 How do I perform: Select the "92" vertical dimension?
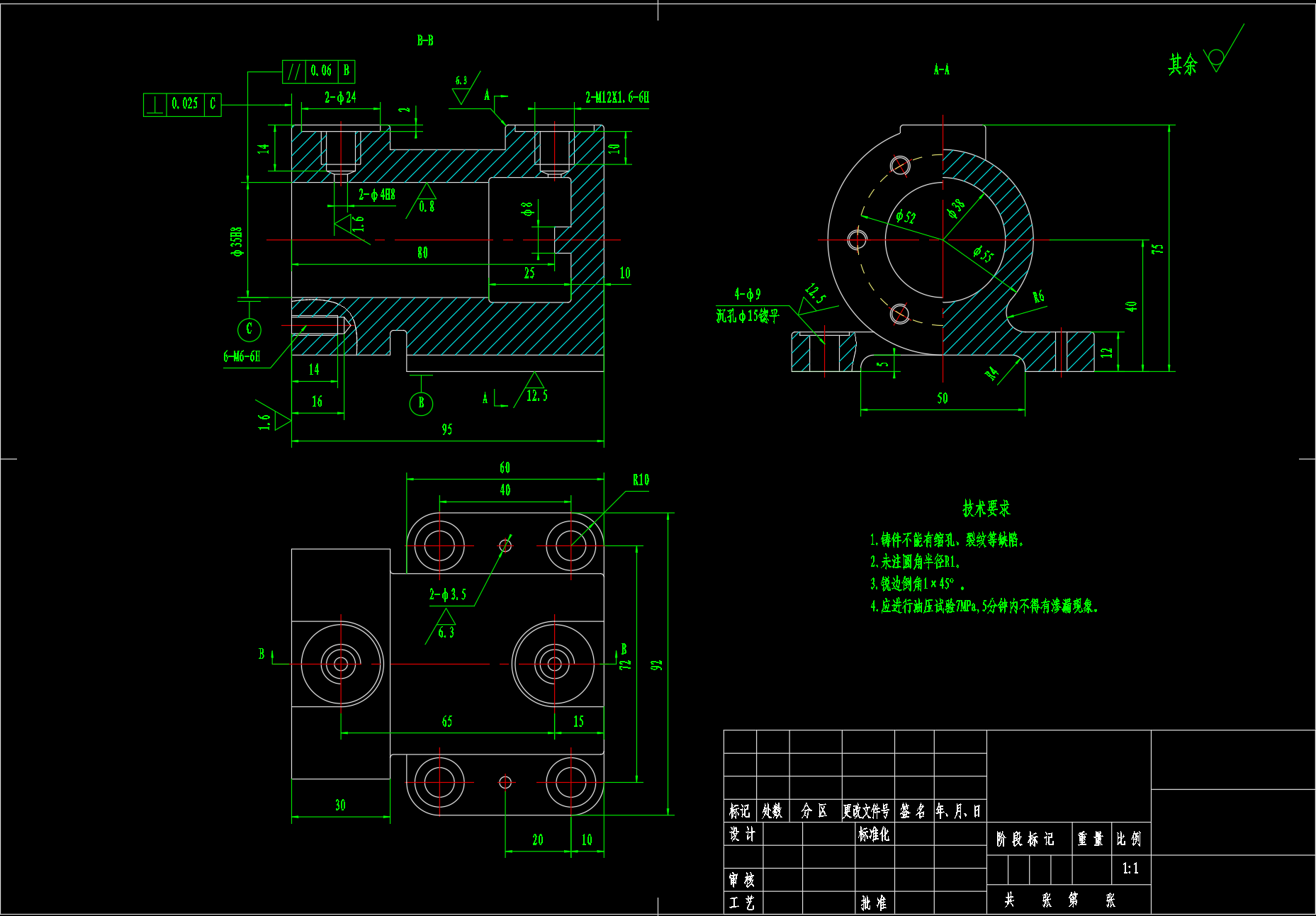[x=657, y=665]
